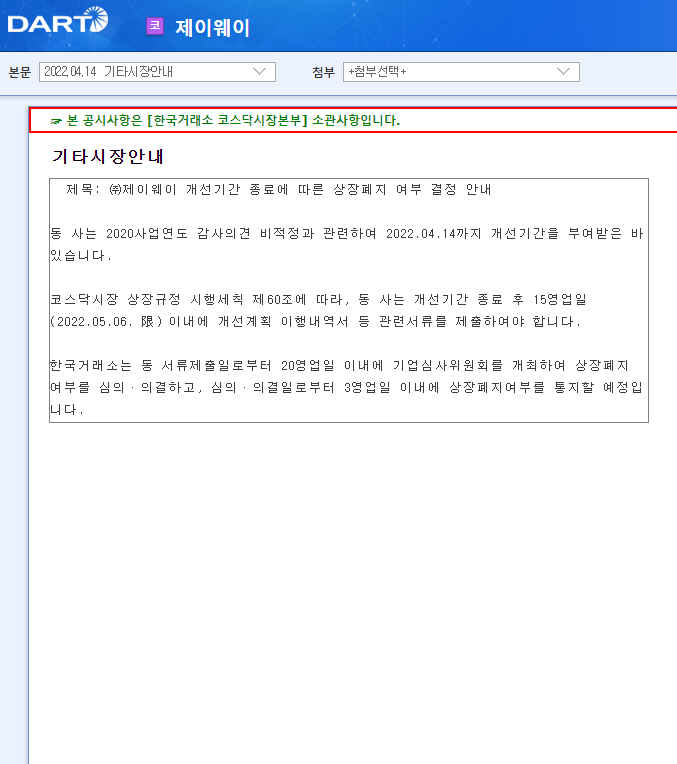This screenshot has width=677, height=764.
Task: Click the 첨부 dropdown chevron arrow
Action: (563, 72)
